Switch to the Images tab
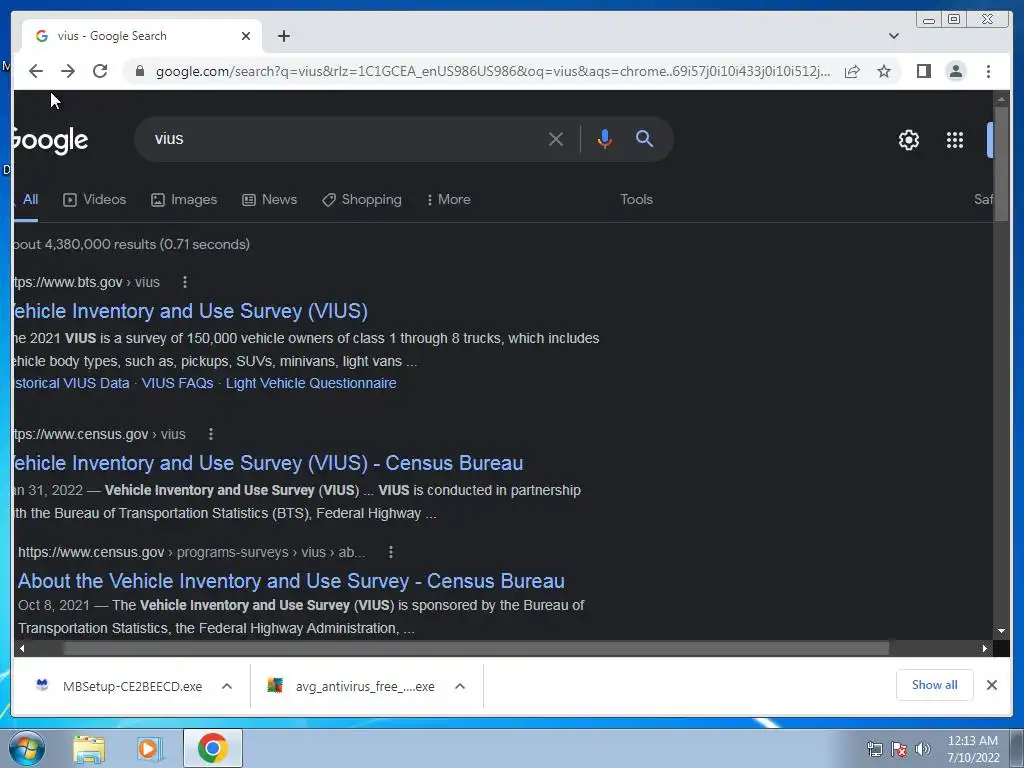Image resolution: width=1024 pixels, height=768 pixels. pyautogui.click(x=184, y=200)
